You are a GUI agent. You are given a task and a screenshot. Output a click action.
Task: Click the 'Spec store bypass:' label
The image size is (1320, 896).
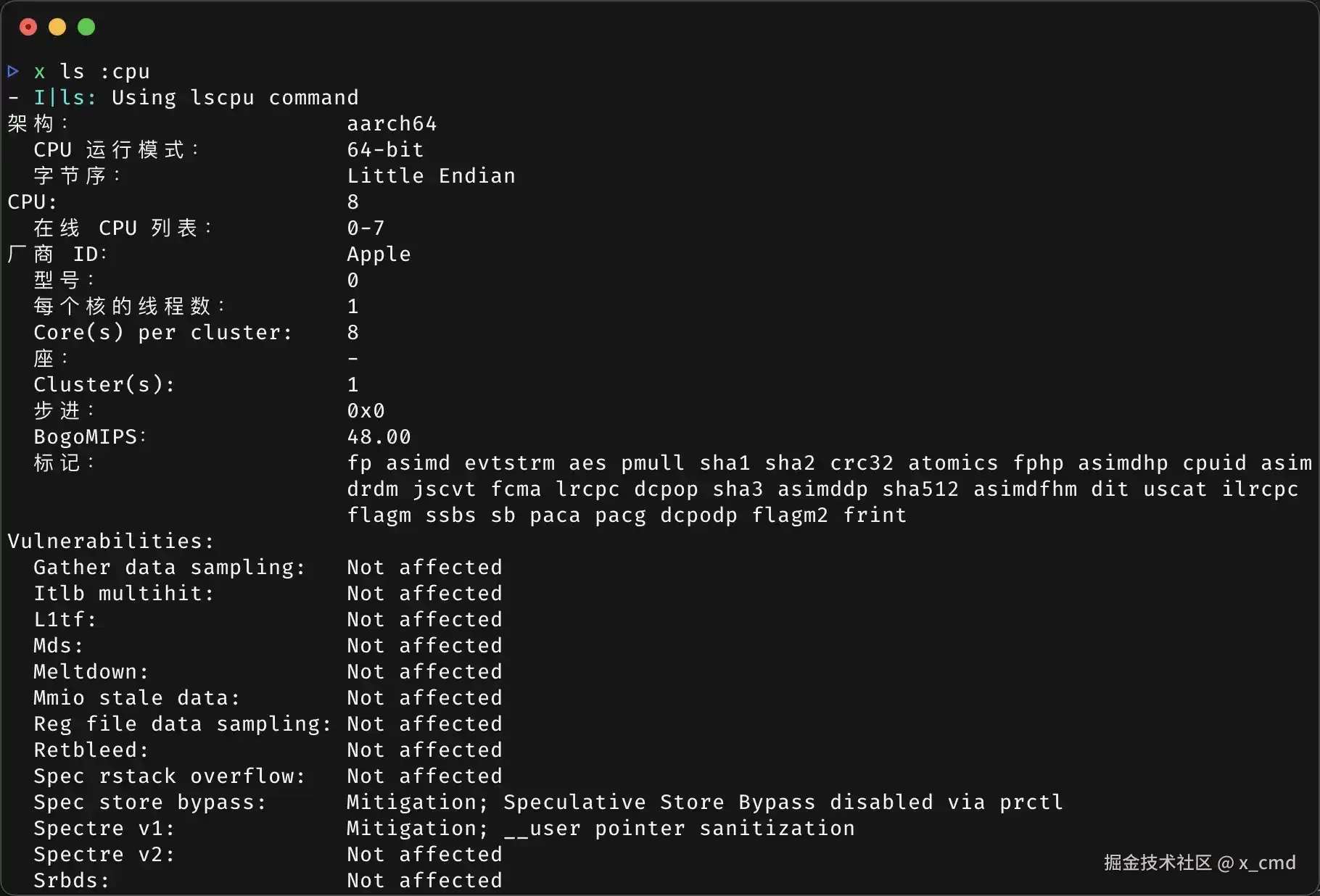[x=149, y=802]
